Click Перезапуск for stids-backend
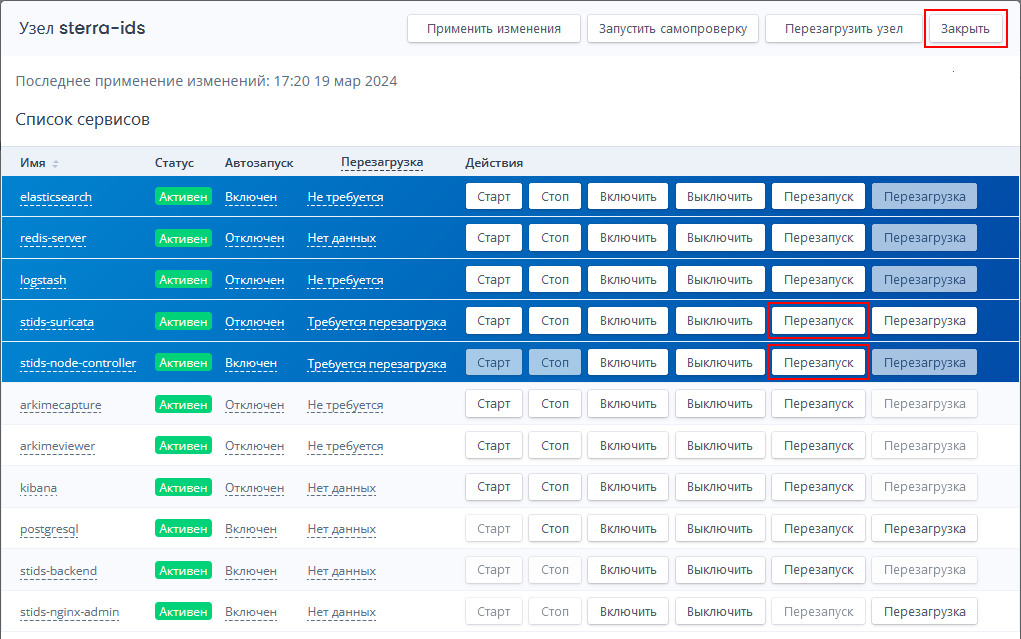The width and height of the screenshot is (1021, 639). [818, 570]
